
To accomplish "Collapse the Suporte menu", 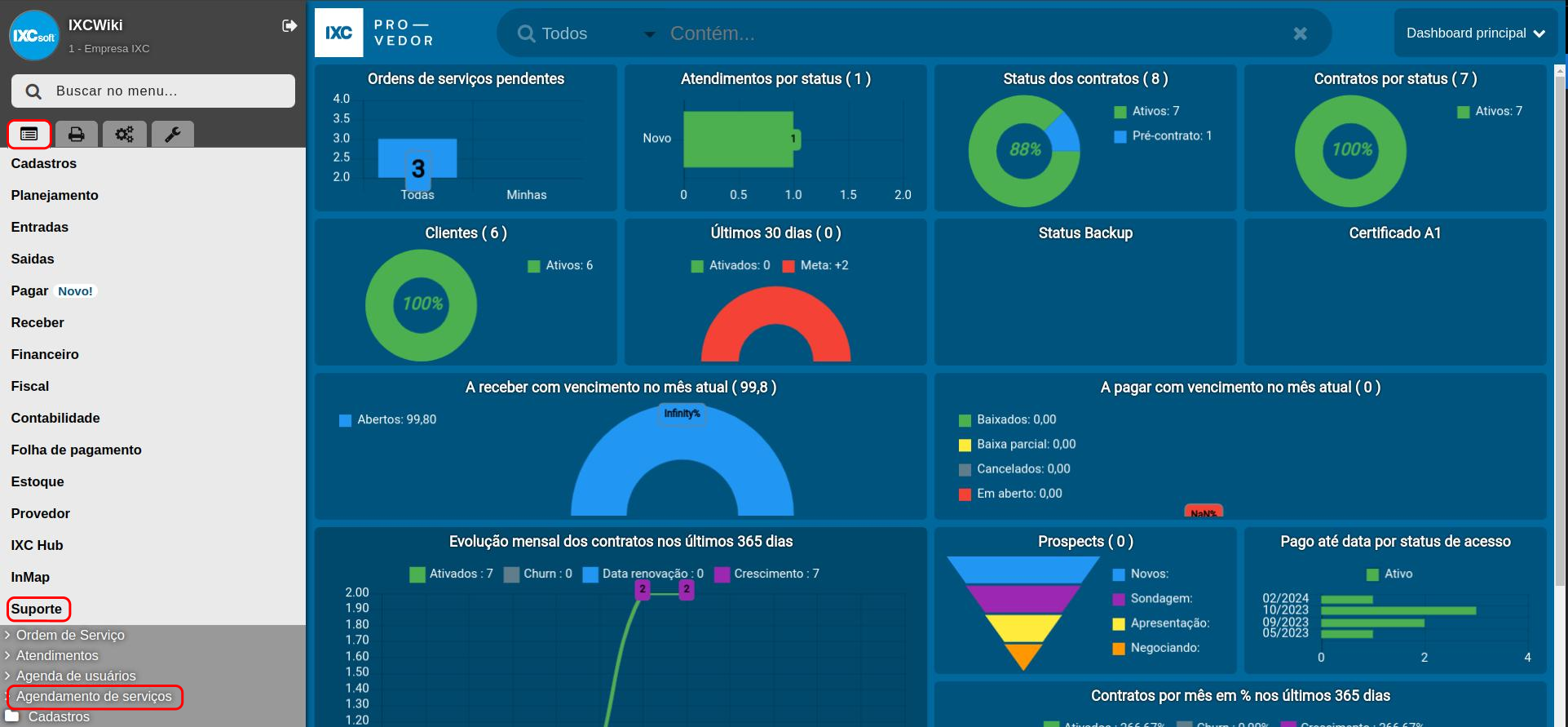I will point(37,609).
